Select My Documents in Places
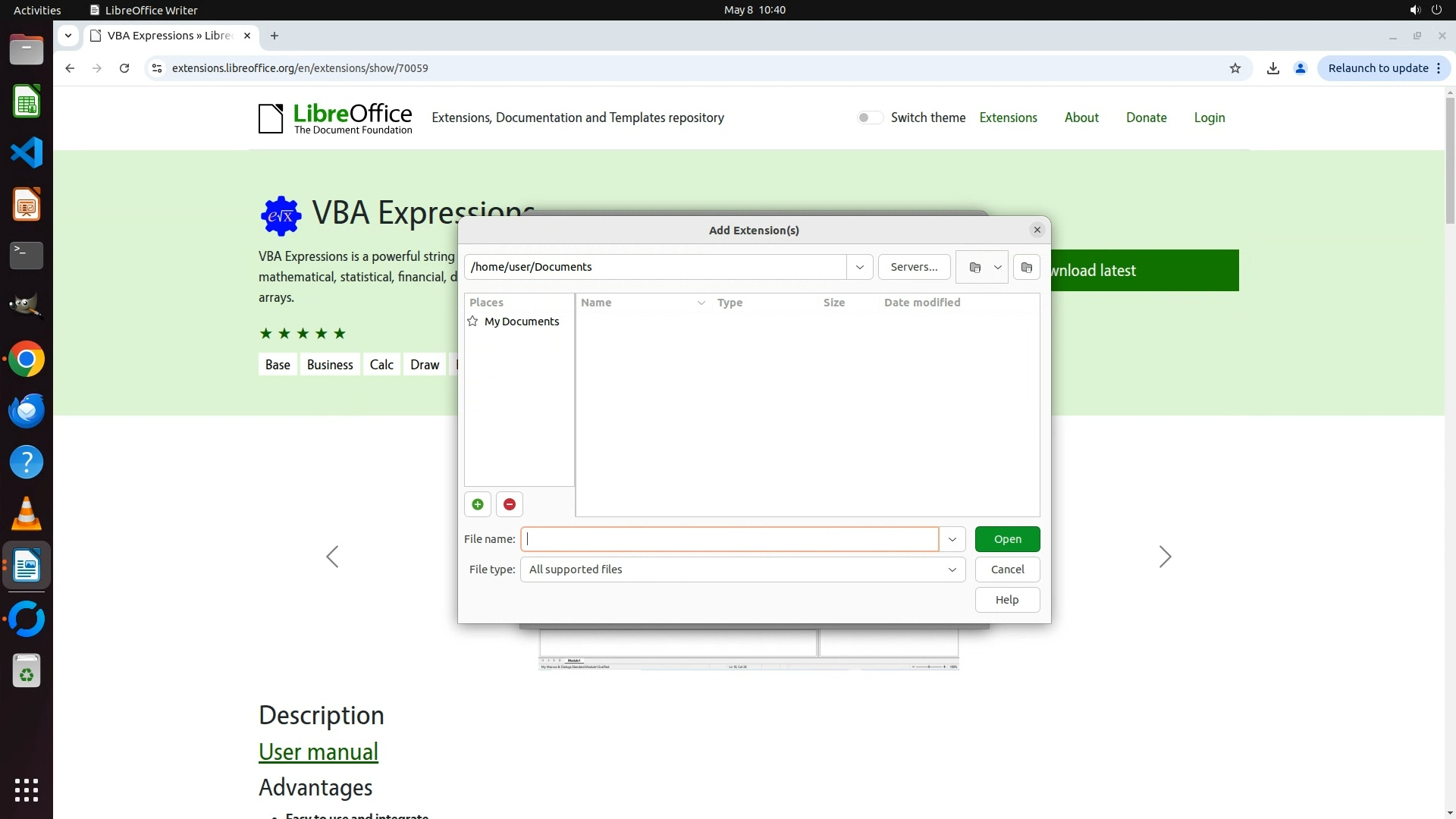 coord(521,322)
